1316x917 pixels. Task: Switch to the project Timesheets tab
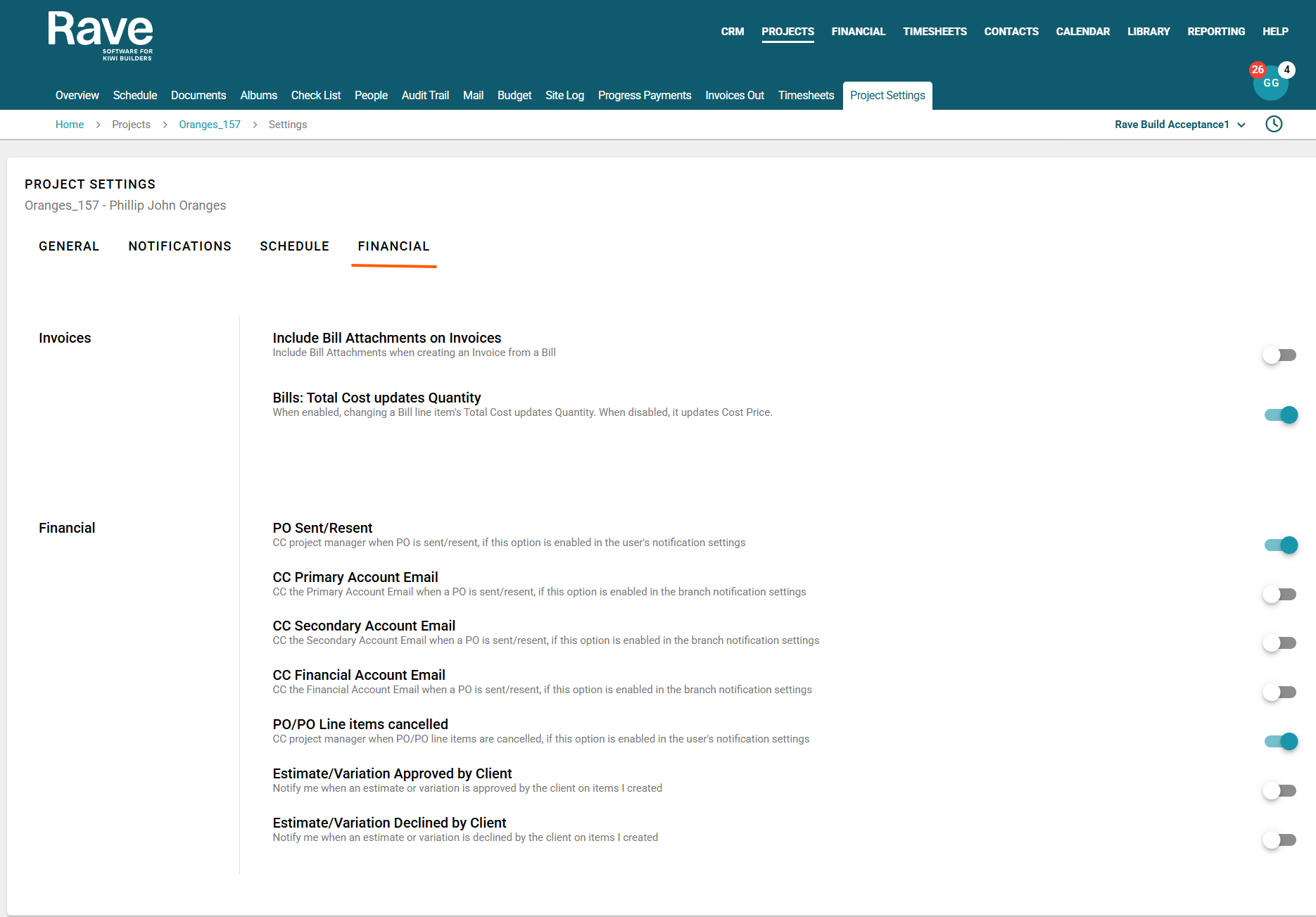806,96
